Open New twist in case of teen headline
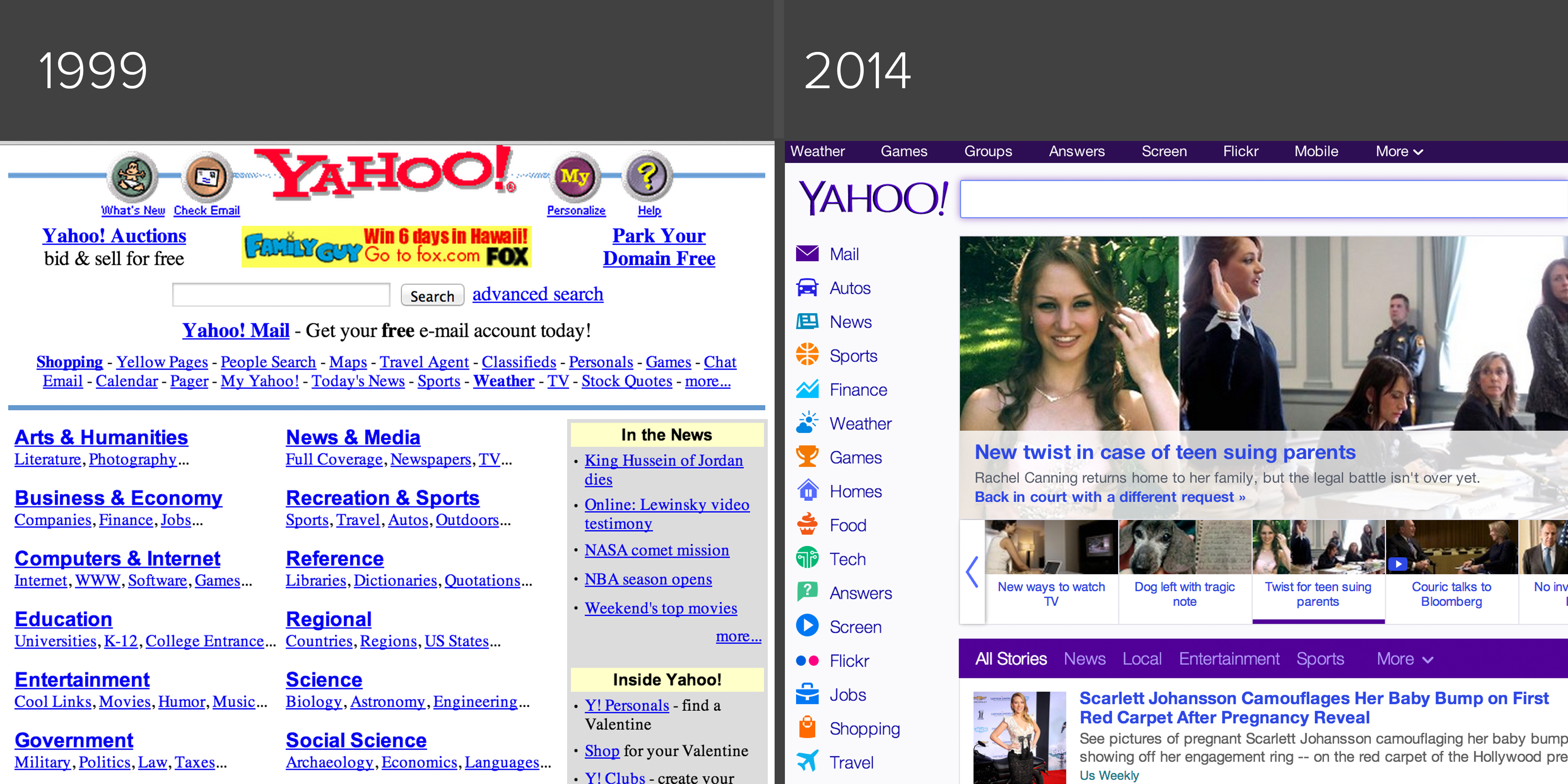Screen dimensions: 1568x784 [x=1165, y=452]
